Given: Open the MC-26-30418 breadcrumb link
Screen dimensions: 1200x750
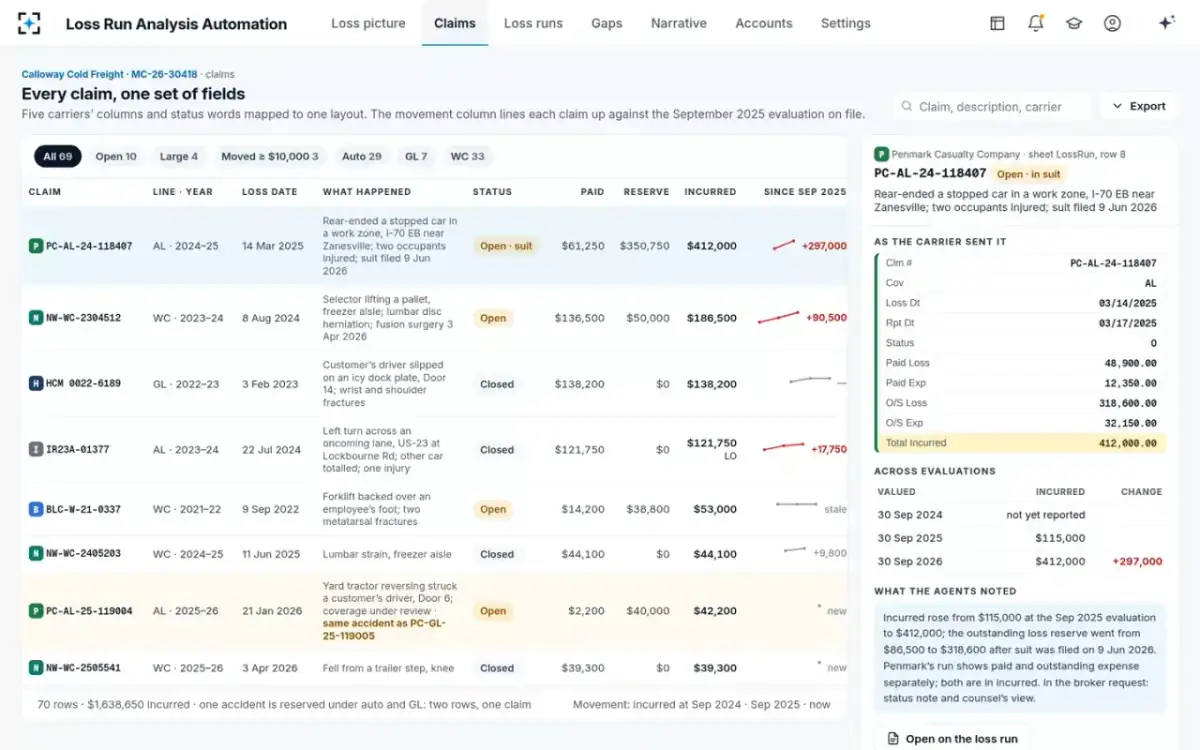Looking at the screenshot, I should [x=164, y=74].
